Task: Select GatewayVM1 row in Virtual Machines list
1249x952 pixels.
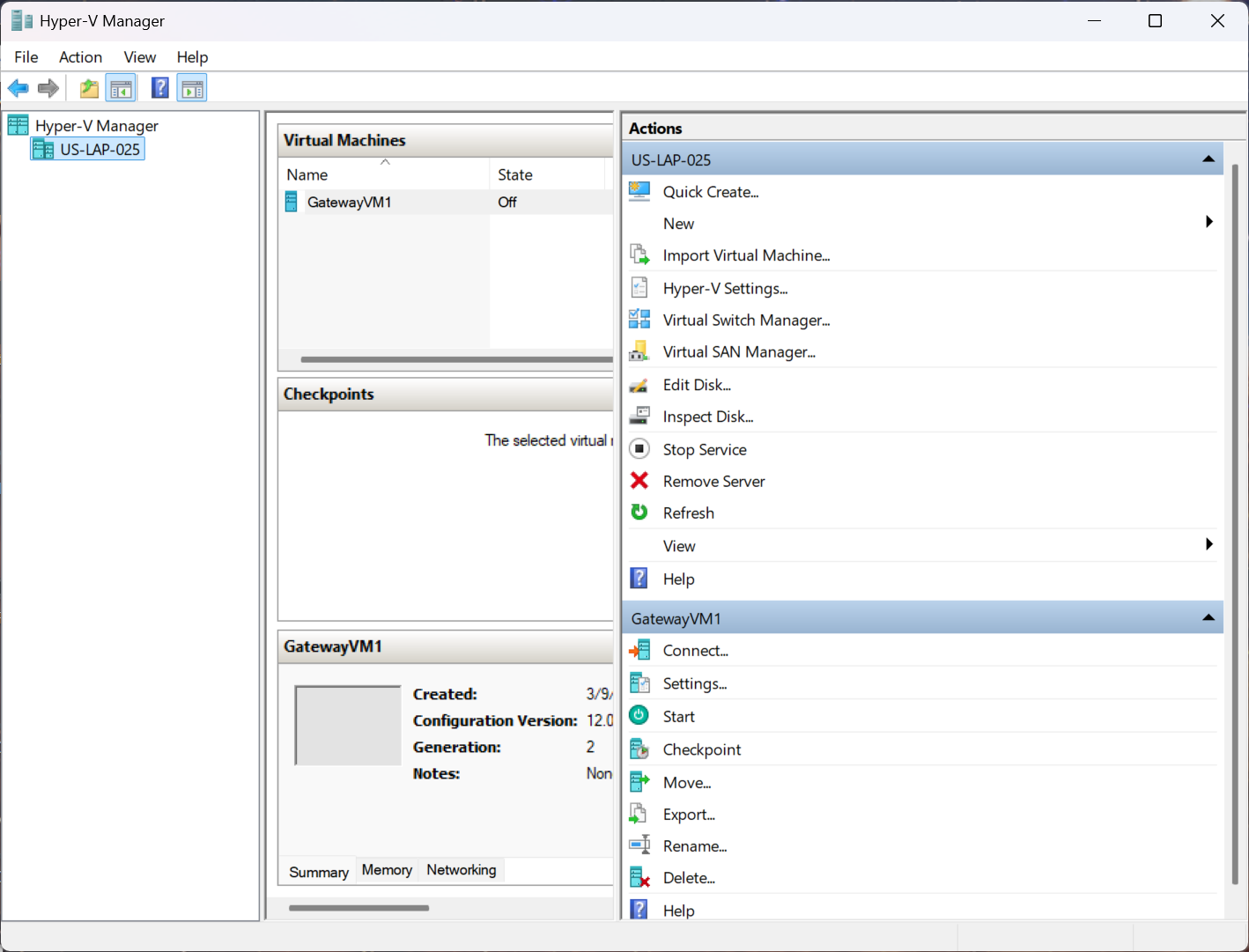Action: 446,203
